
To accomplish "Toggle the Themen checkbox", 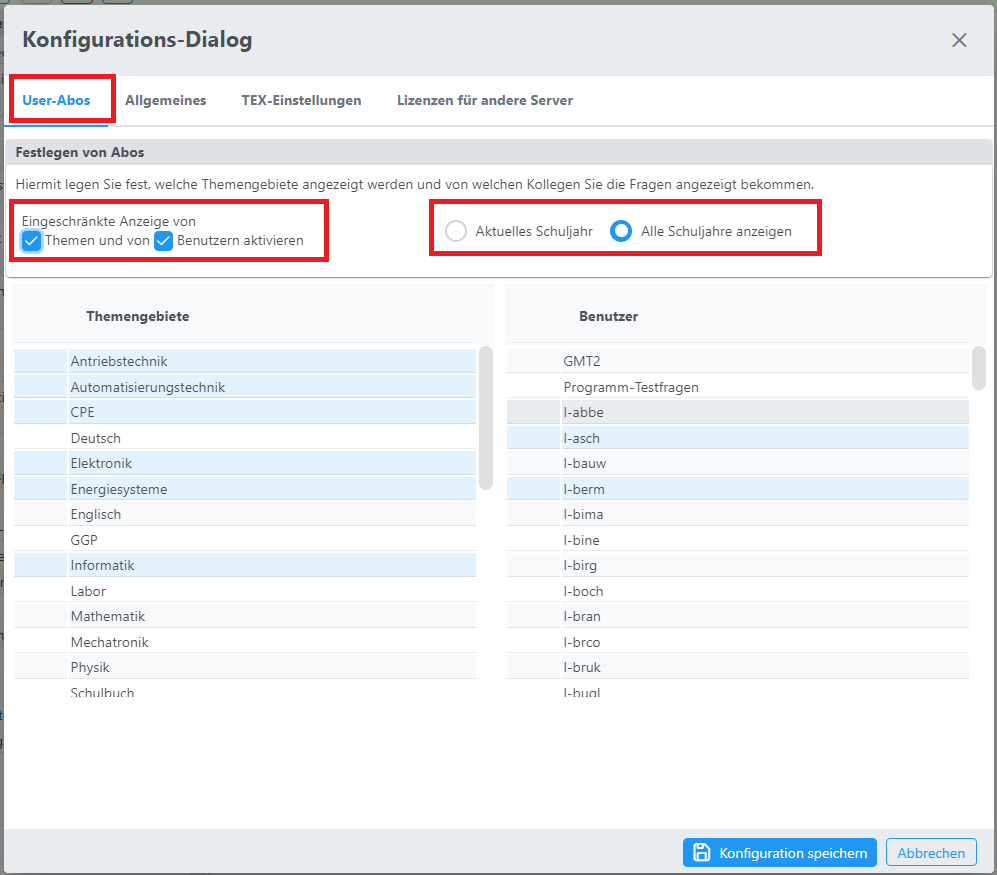I will (32, 241).
